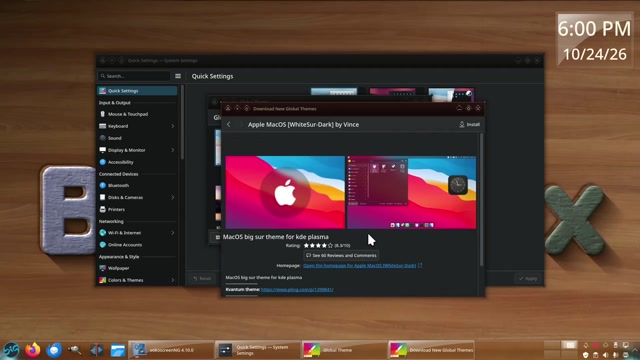Image resolution: width=640 pixels, height=360 pixels.
Task: Open the file manager folder icon on the taskbar
Action: tap(118, 350)
